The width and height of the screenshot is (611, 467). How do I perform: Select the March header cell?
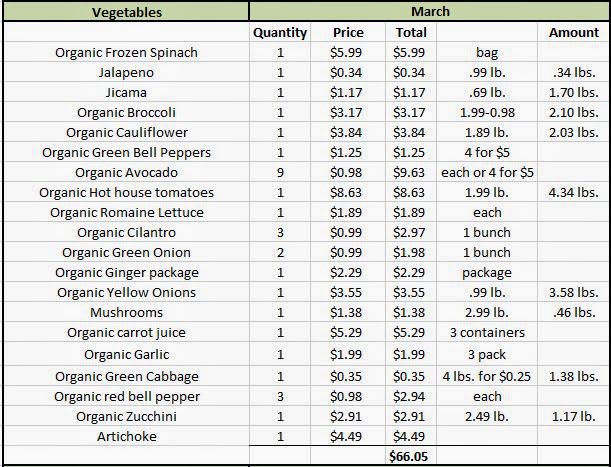click(x=429, y=12)
